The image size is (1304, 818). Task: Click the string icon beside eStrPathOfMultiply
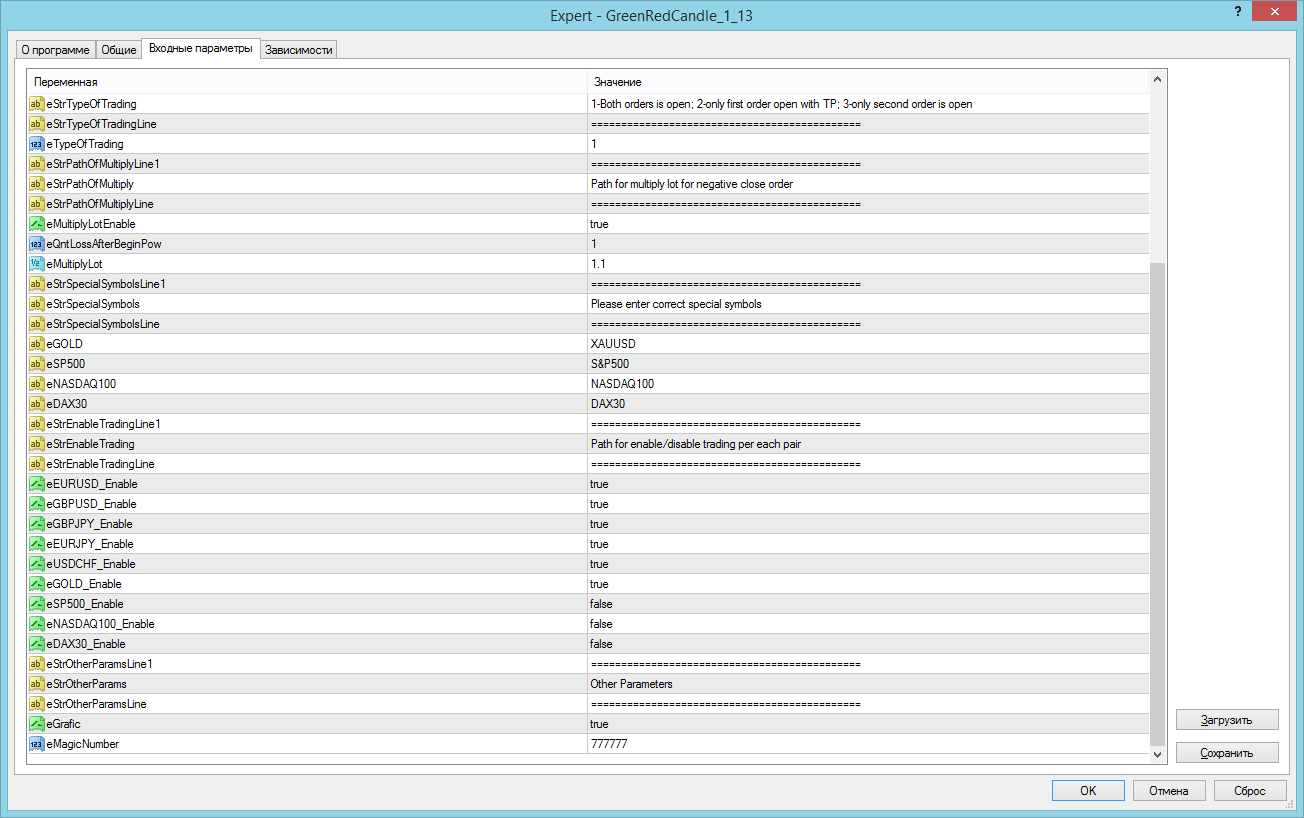click(x=37, y=184)
